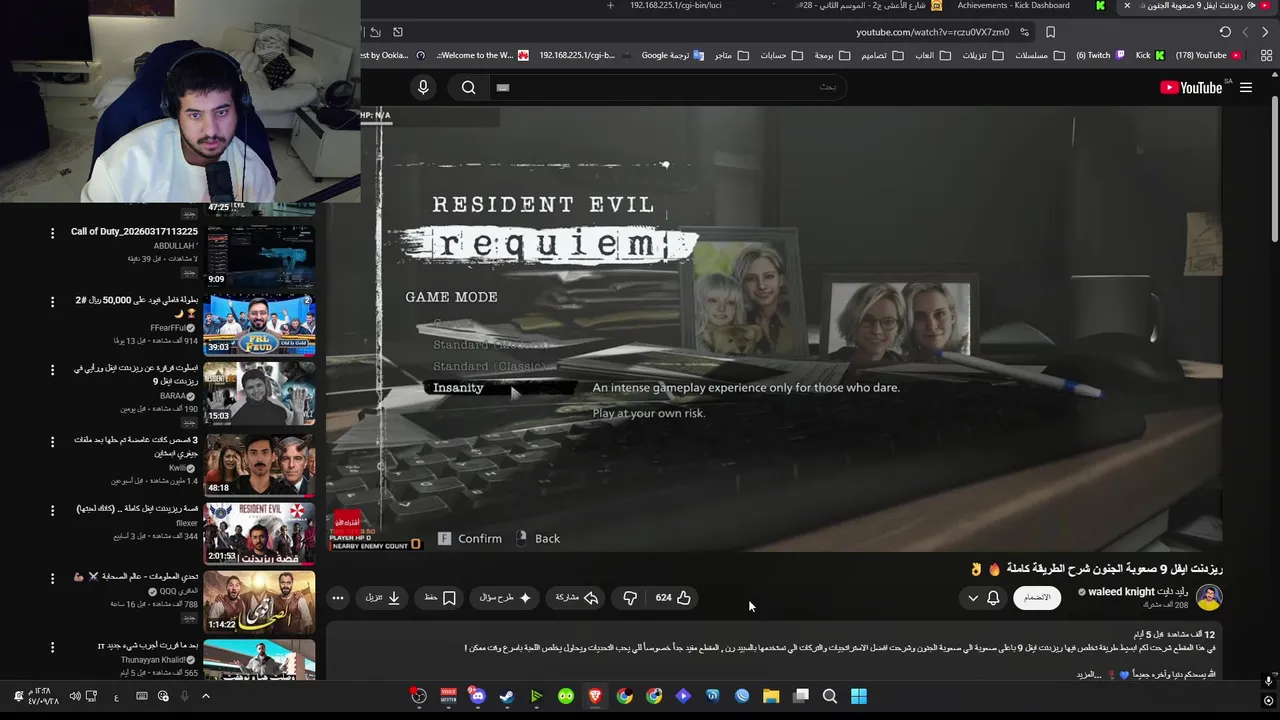Switch to Achievements - Kick Dashboard tab
The height and width of the screenshot is (720, 1280).
tap(1013, 6)
